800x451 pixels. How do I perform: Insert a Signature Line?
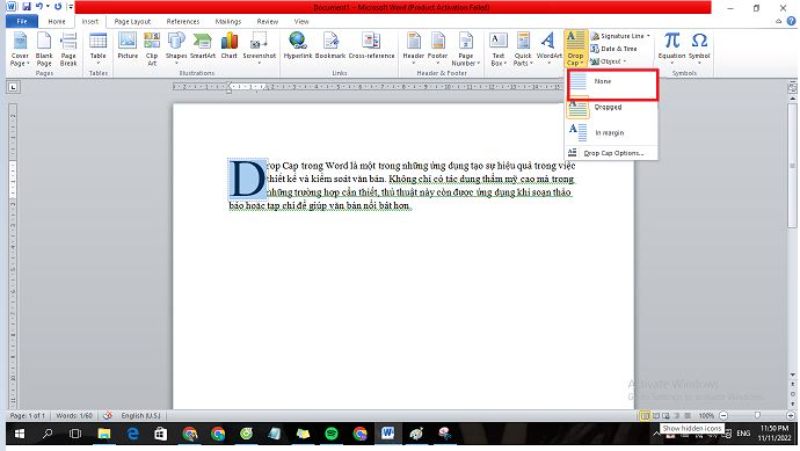(620, 36)
